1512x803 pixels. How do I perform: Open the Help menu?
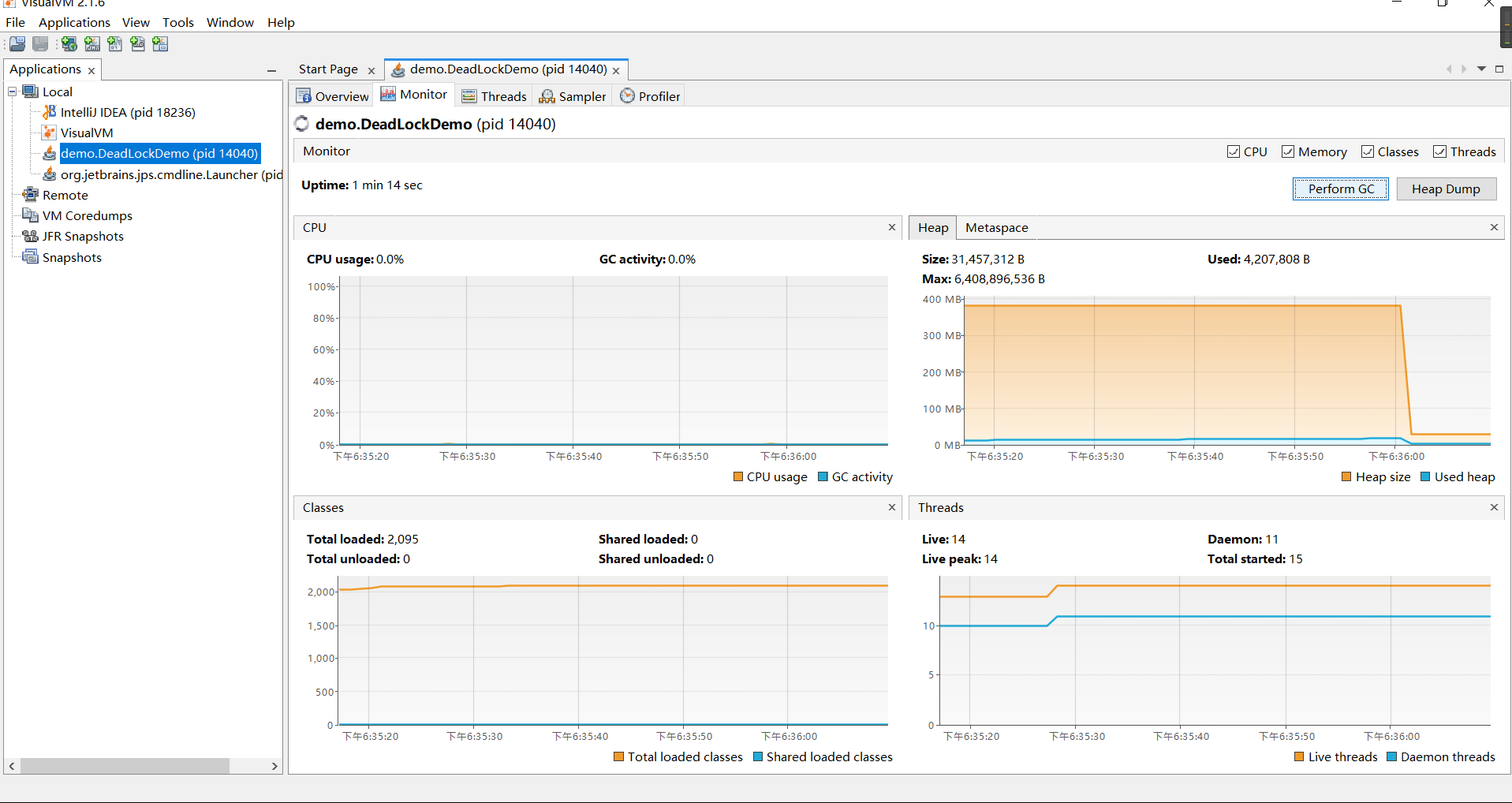[281, 22]
